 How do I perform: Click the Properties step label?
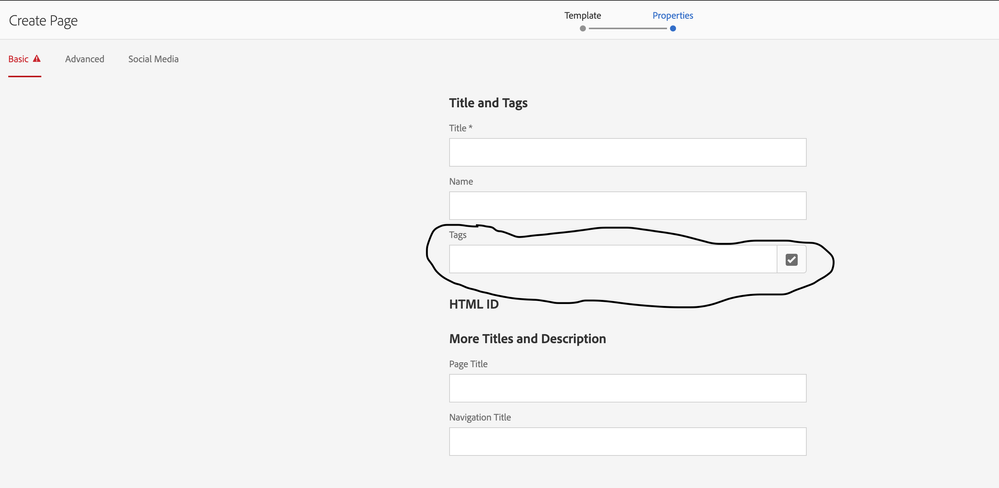pos(672,15)
